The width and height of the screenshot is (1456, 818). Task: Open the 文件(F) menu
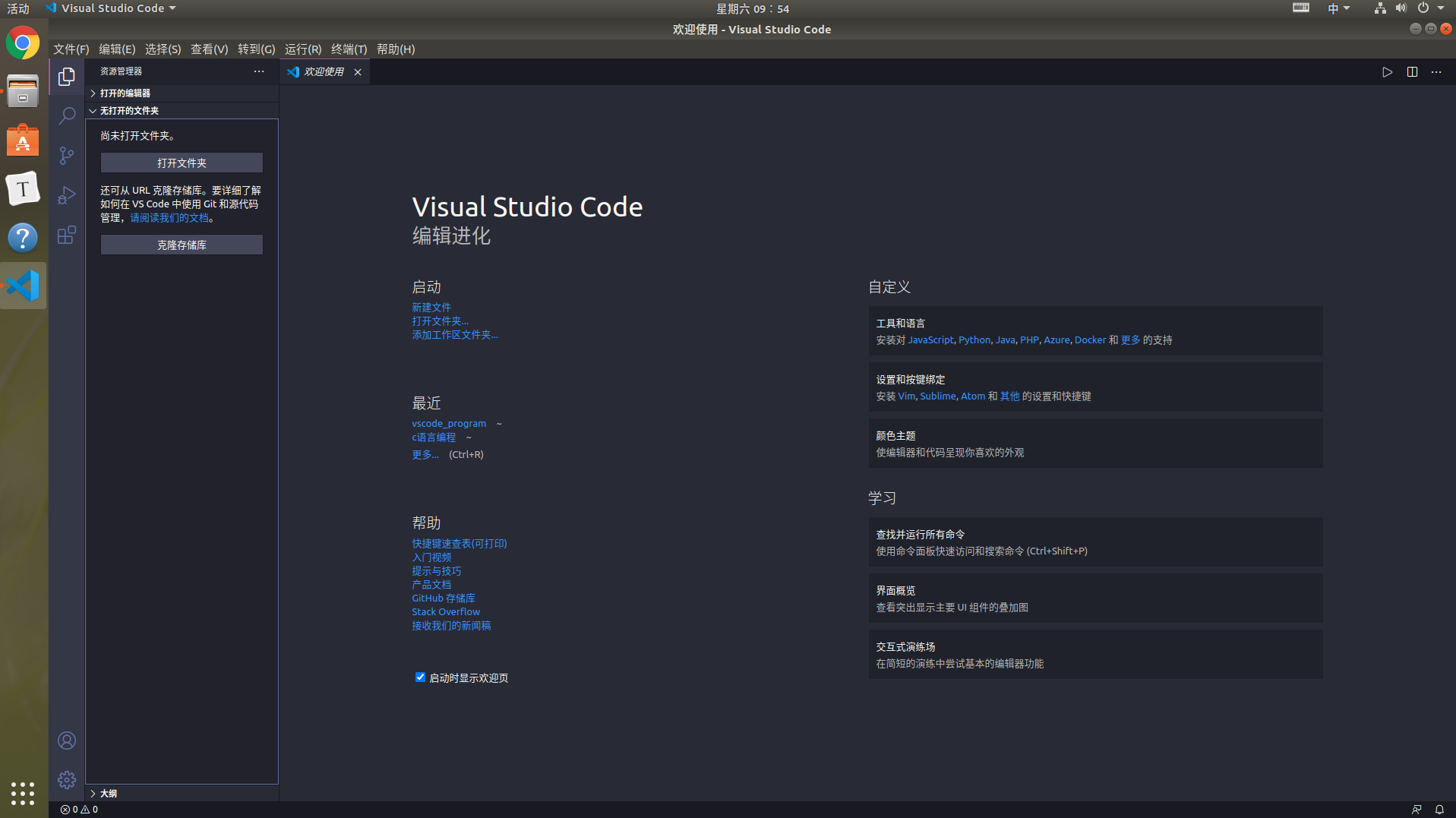pyautogui.click(x=71, y=49)
